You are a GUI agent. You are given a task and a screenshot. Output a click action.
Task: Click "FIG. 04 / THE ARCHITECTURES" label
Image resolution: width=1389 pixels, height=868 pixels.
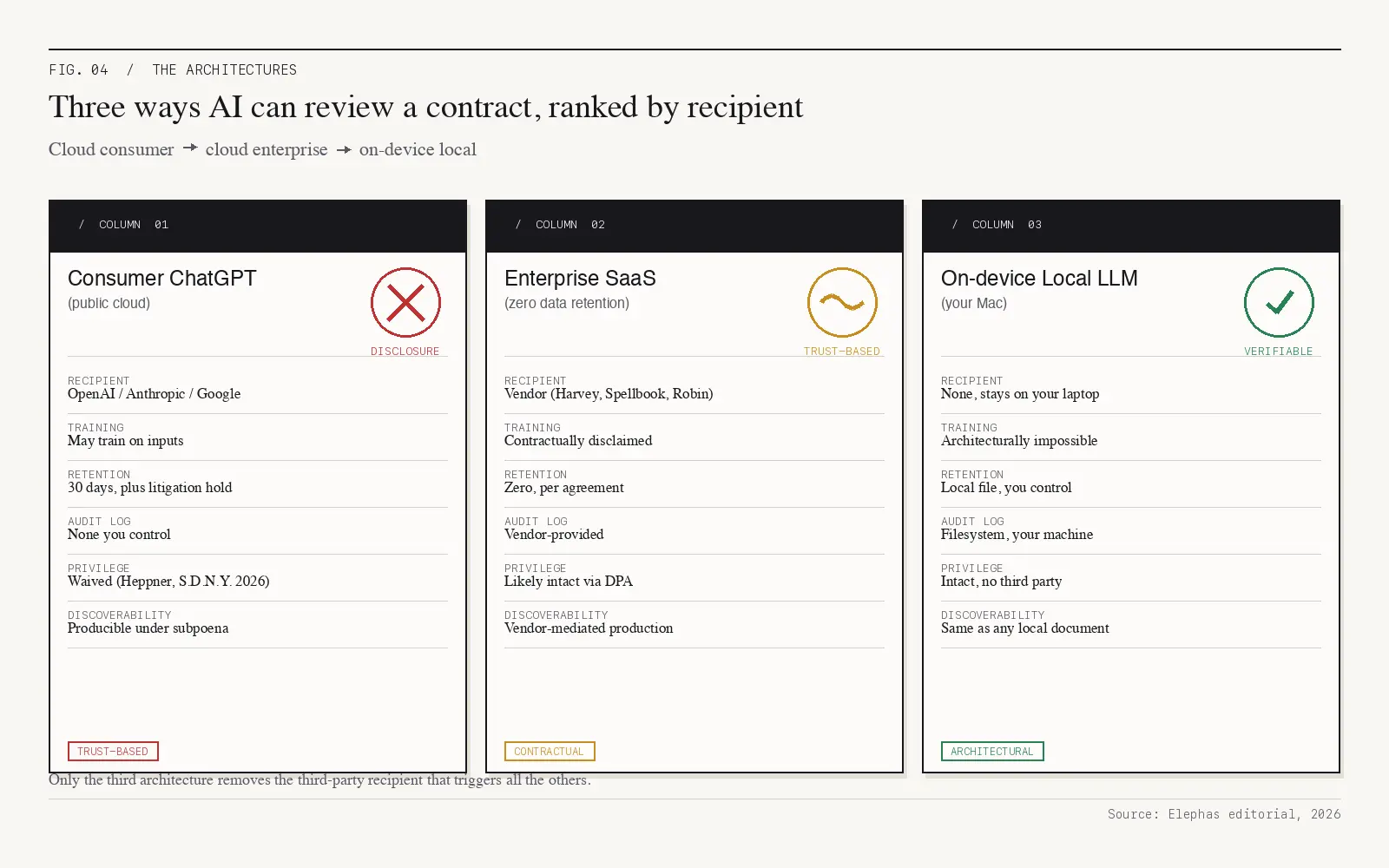173,69
